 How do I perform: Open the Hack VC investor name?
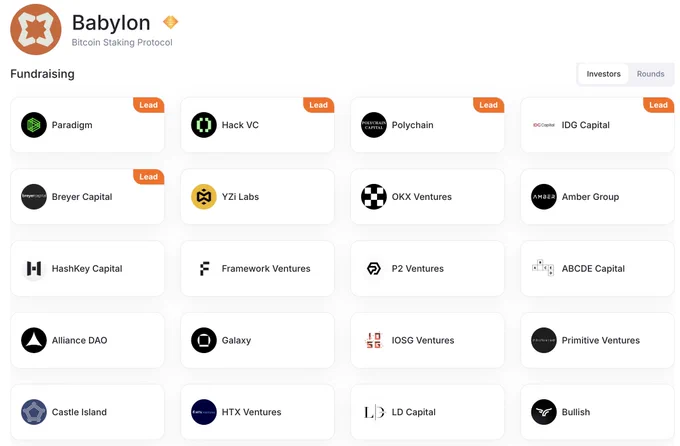point(240,125)
